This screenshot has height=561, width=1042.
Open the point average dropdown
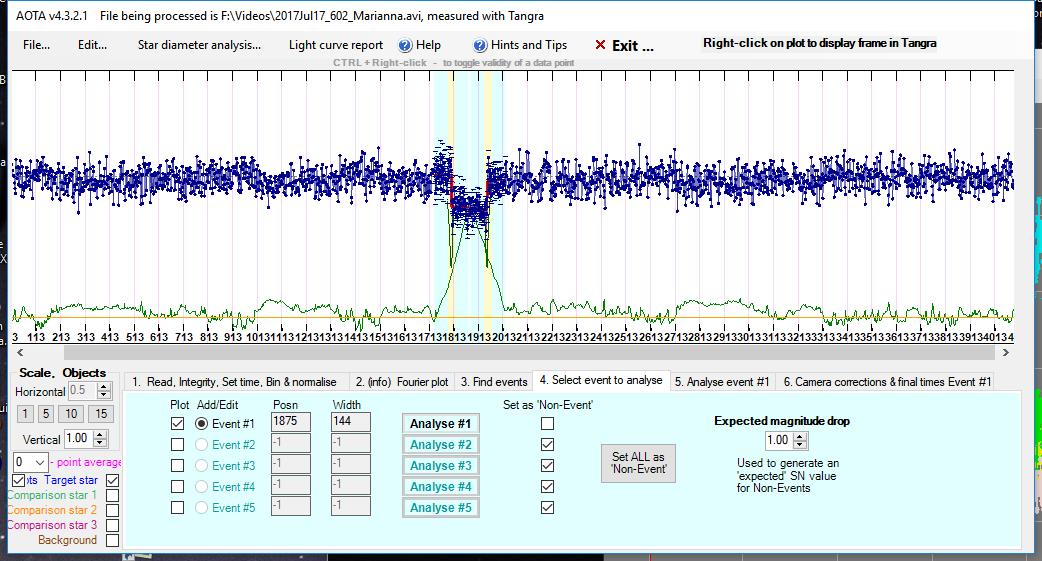39,462
